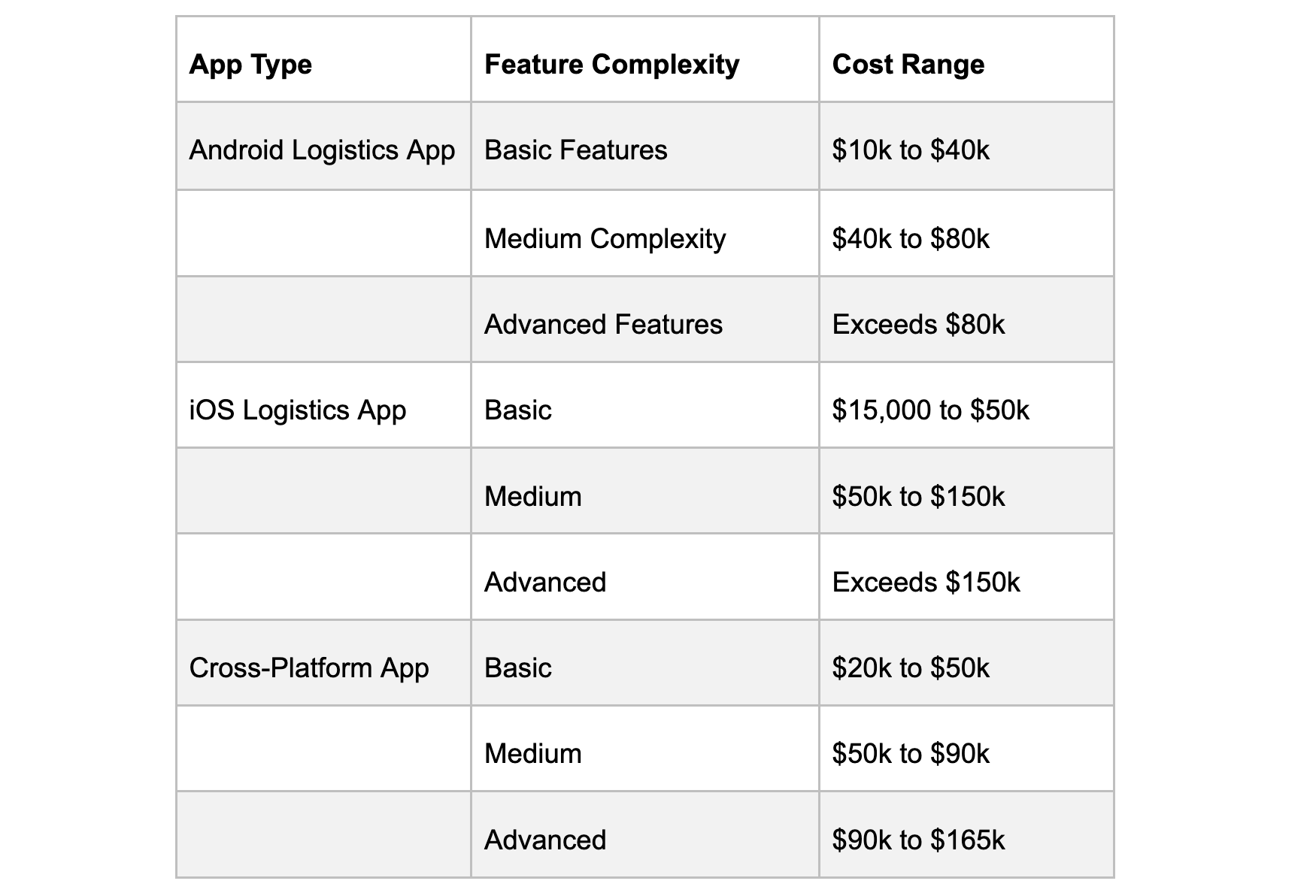Image resolution: width=1316 pixels, height=896 pixels.
Task: Select the Feature Complexity header cell
Action: 644,59
